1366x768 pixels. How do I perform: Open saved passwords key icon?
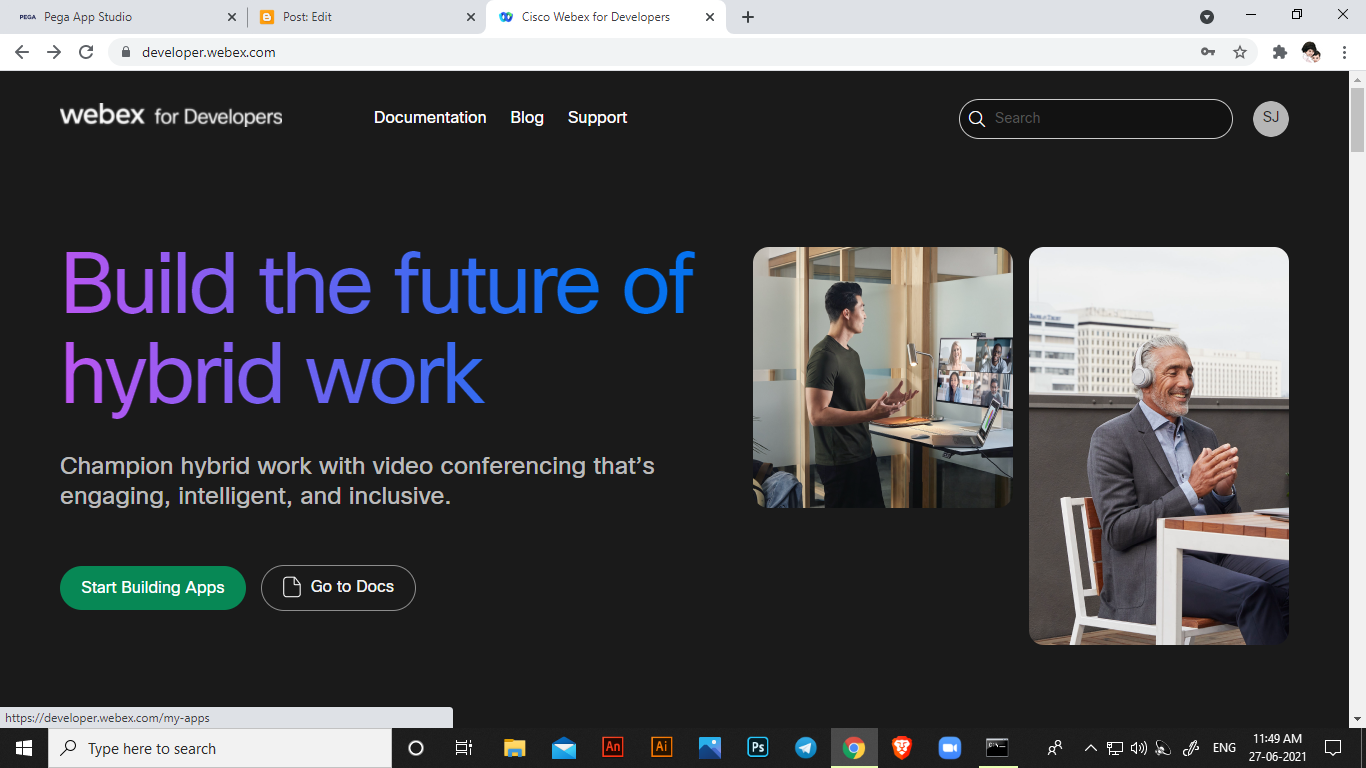coord(1208,52)
